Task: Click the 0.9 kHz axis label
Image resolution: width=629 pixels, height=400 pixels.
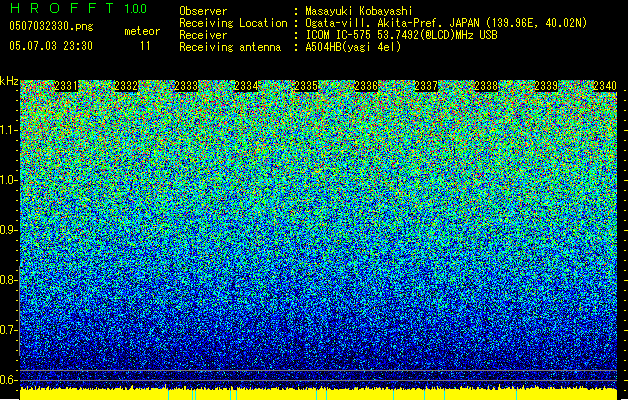Action: pyautogui.click(x=9, y=230)
